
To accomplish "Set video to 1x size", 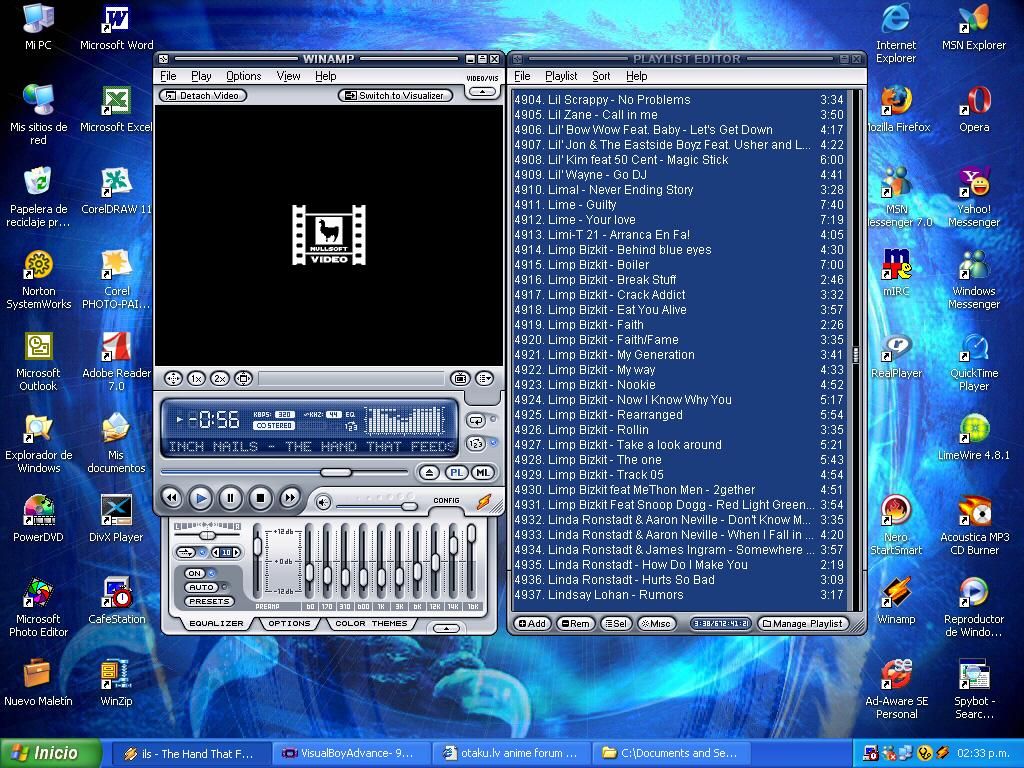I will pos(197,378).
